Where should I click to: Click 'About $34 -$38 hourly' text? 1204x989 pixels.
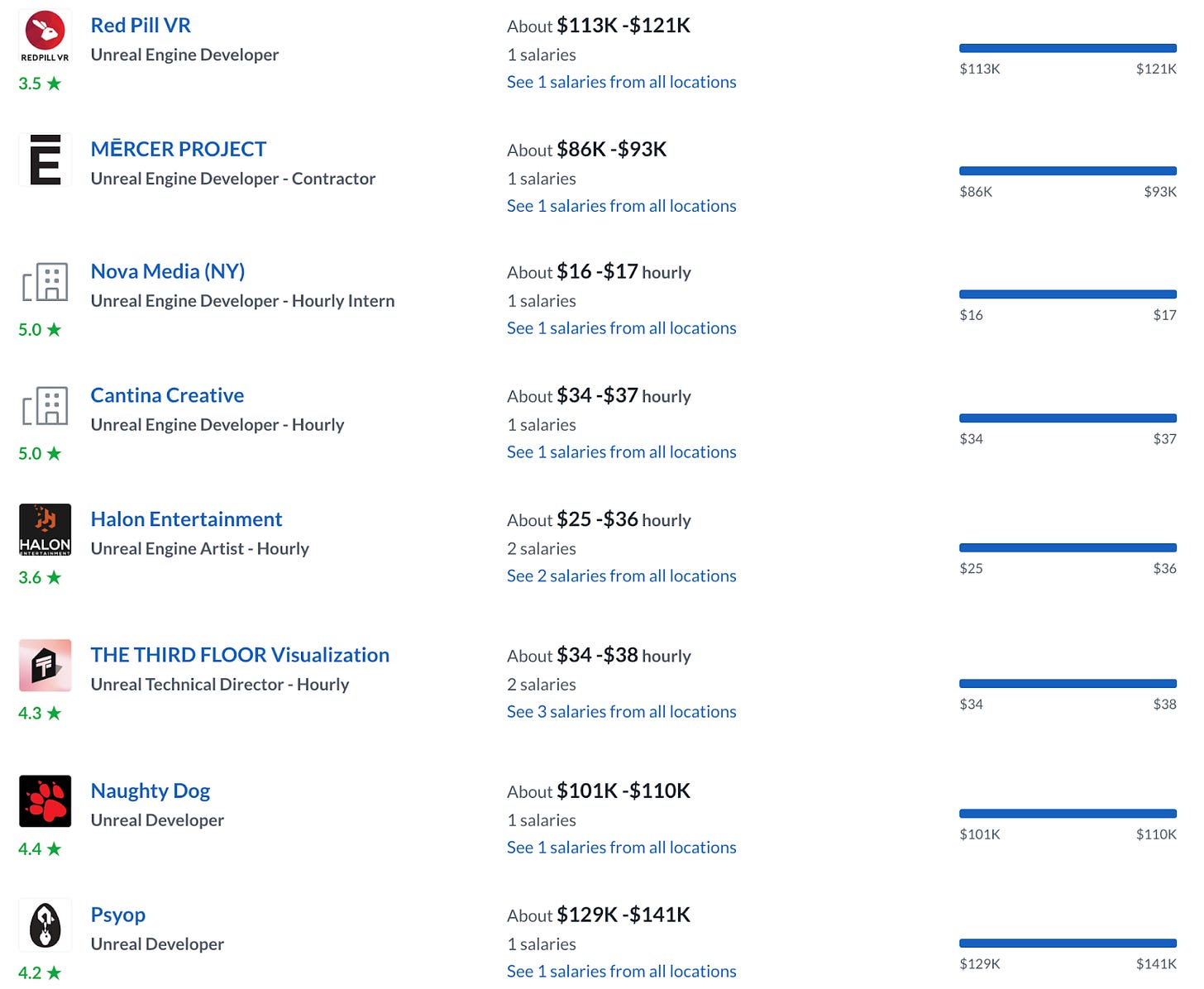click(x=599, y=657)
